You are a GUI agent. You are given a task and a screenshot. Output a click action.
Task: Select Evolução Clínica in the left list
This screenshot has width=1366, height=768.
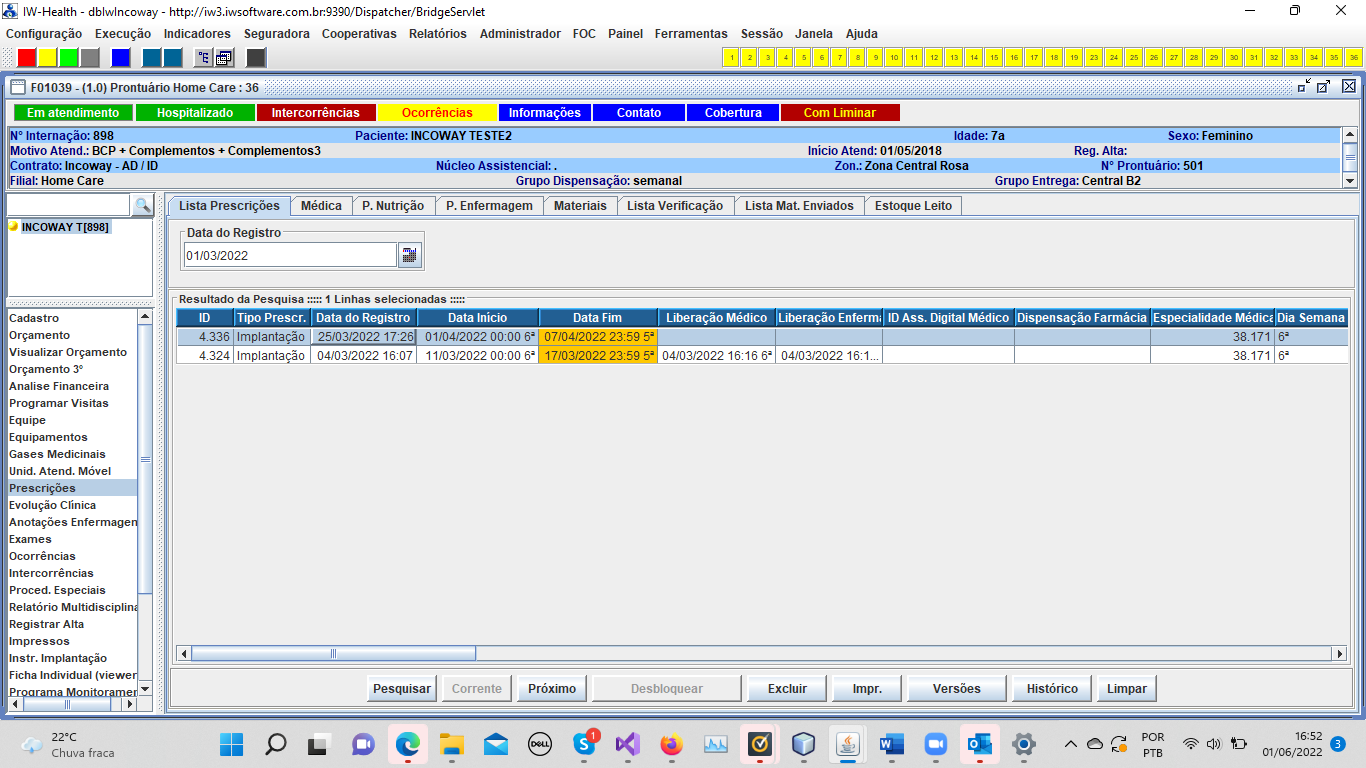tap(53, 505)
